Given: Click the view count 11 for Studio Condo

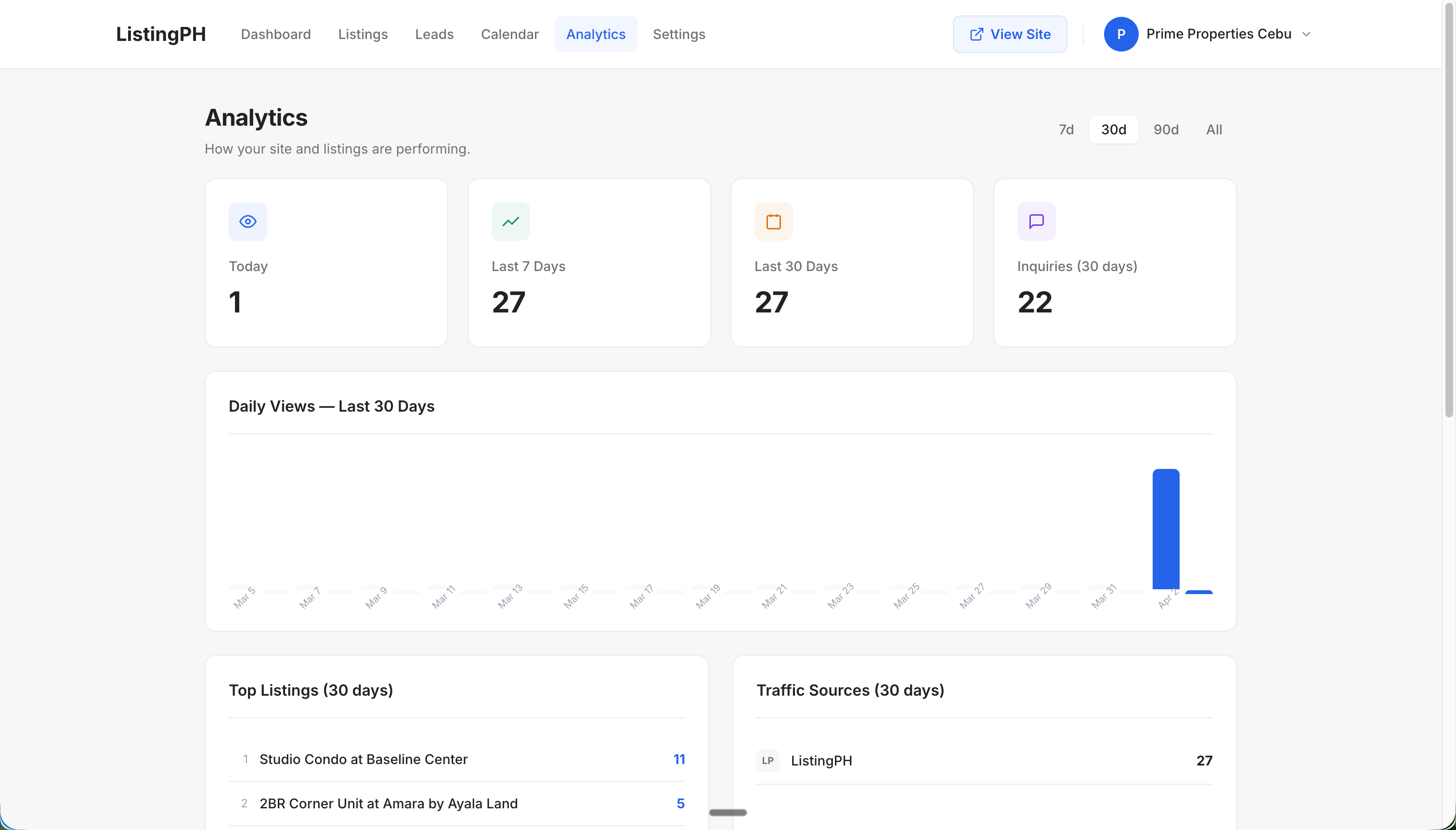Looking at the screenshot, I should [678, 759].
